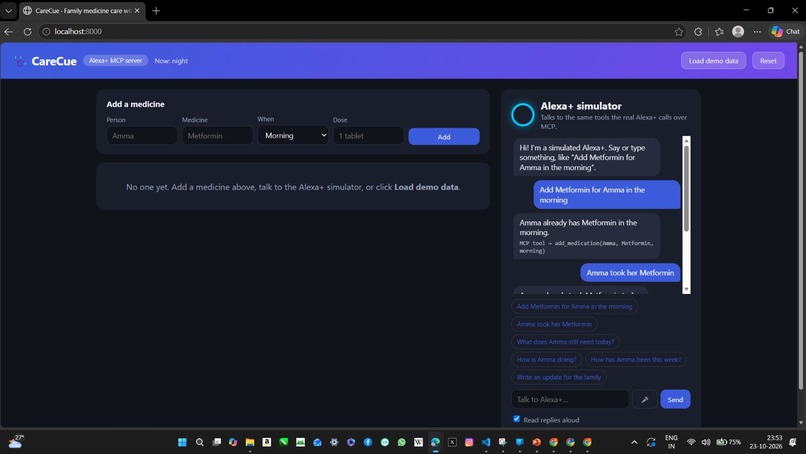Open Instagram from the taskbar

(469, 442)
